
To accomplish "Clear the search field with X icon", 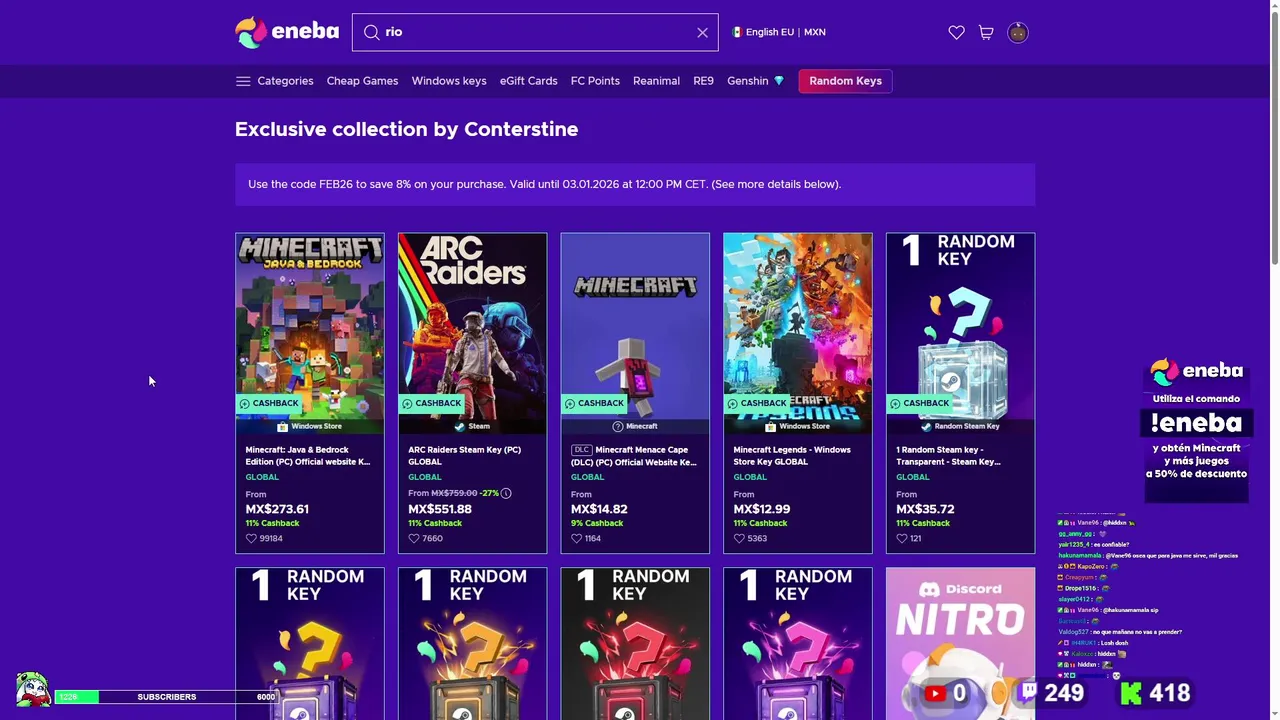I will click(702, 33).
